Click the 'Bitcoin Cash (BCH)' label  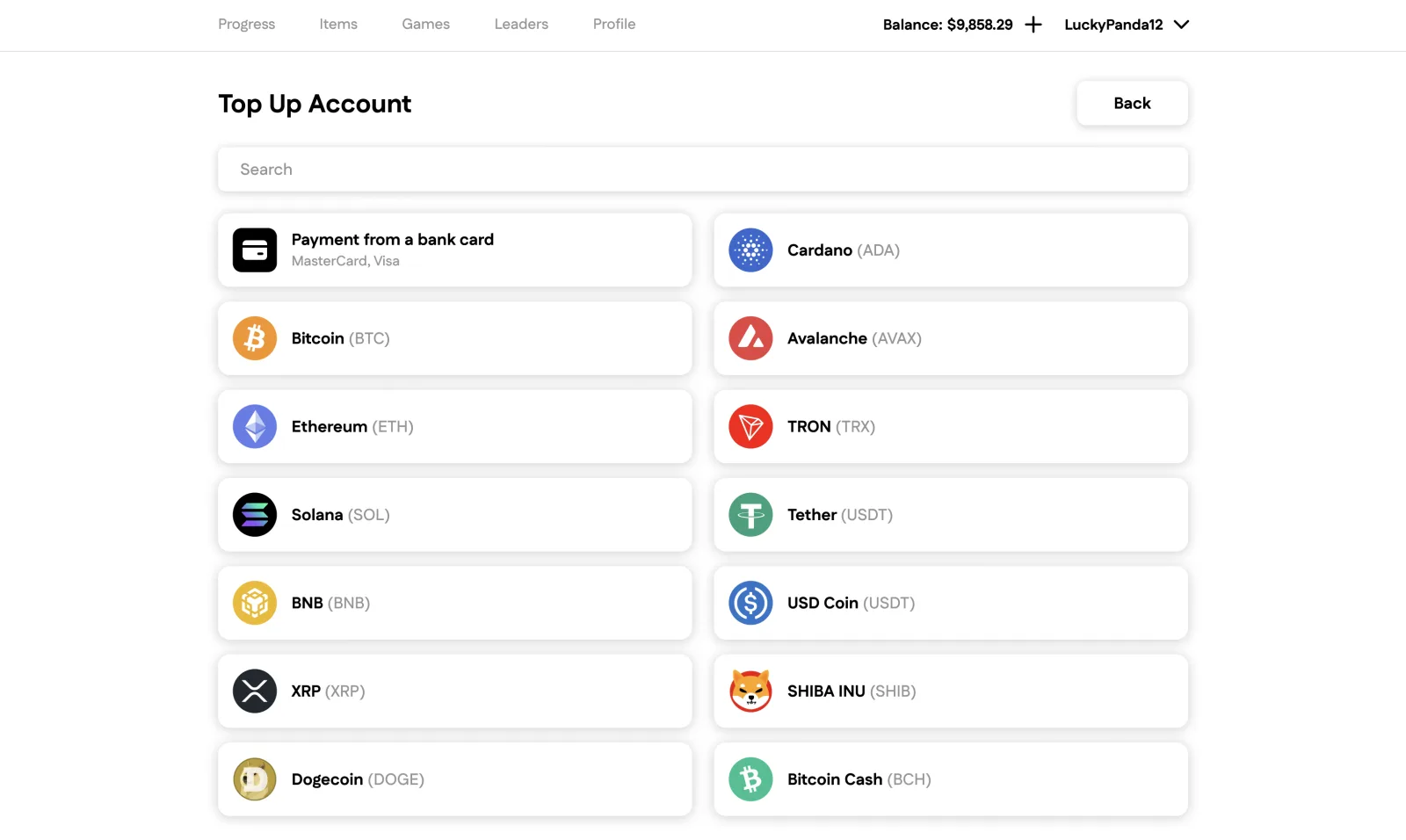[x=859, y=780]
